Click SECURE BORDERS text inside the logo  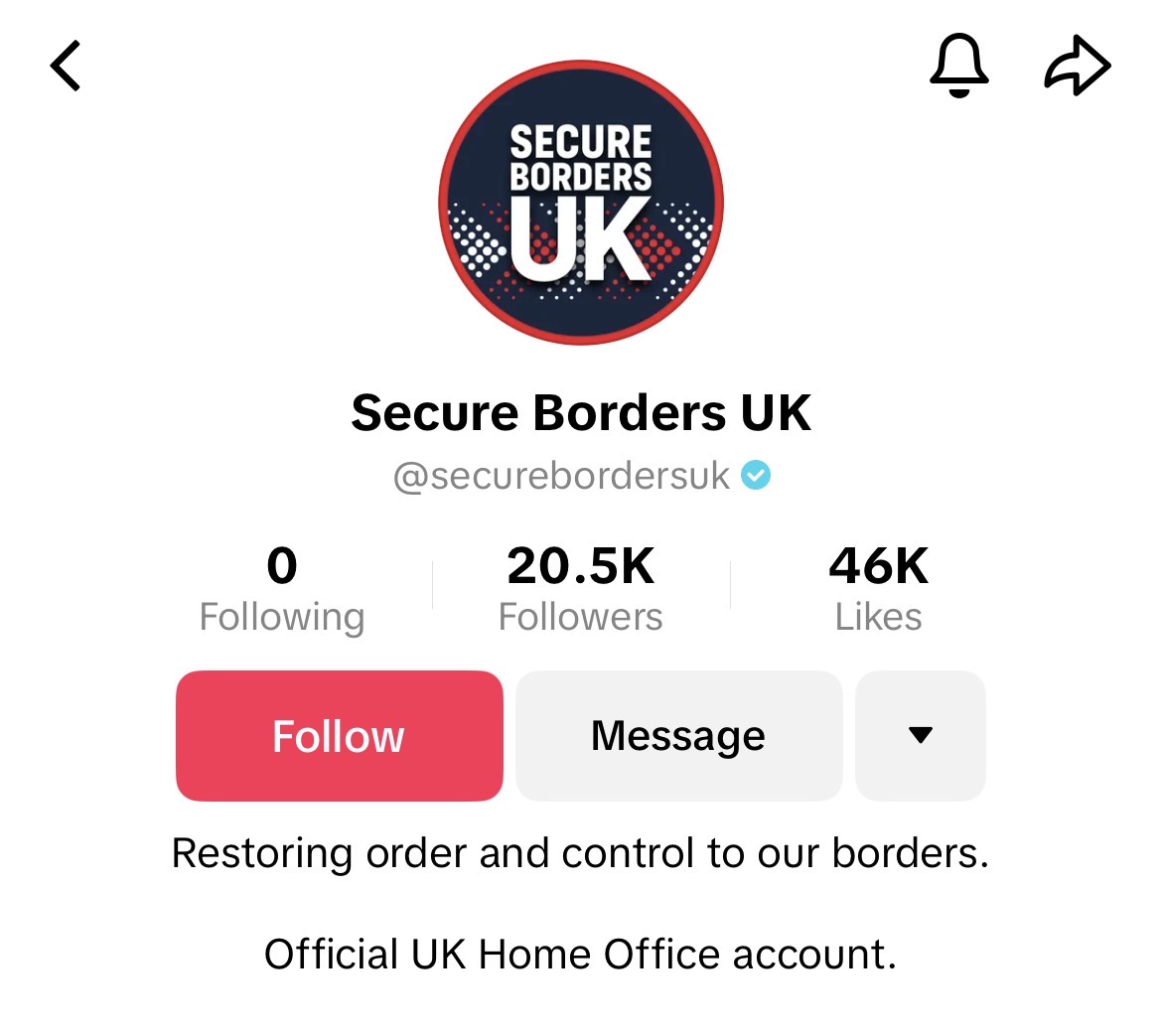581,158
